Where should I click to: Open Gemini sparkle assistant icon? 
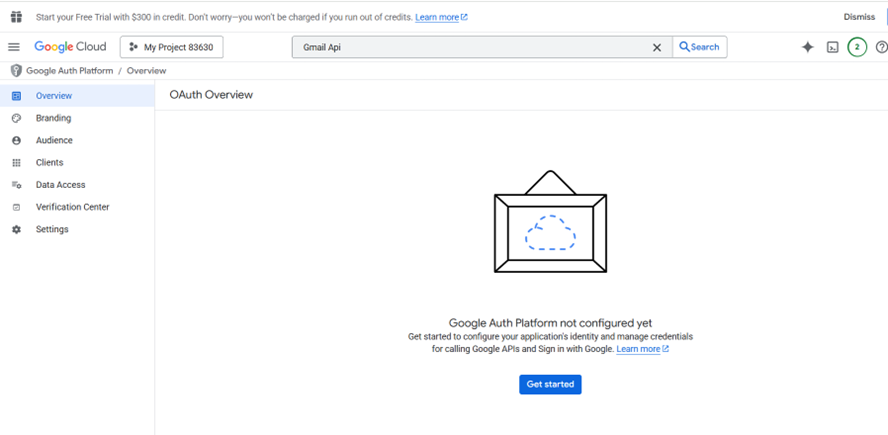808,48
